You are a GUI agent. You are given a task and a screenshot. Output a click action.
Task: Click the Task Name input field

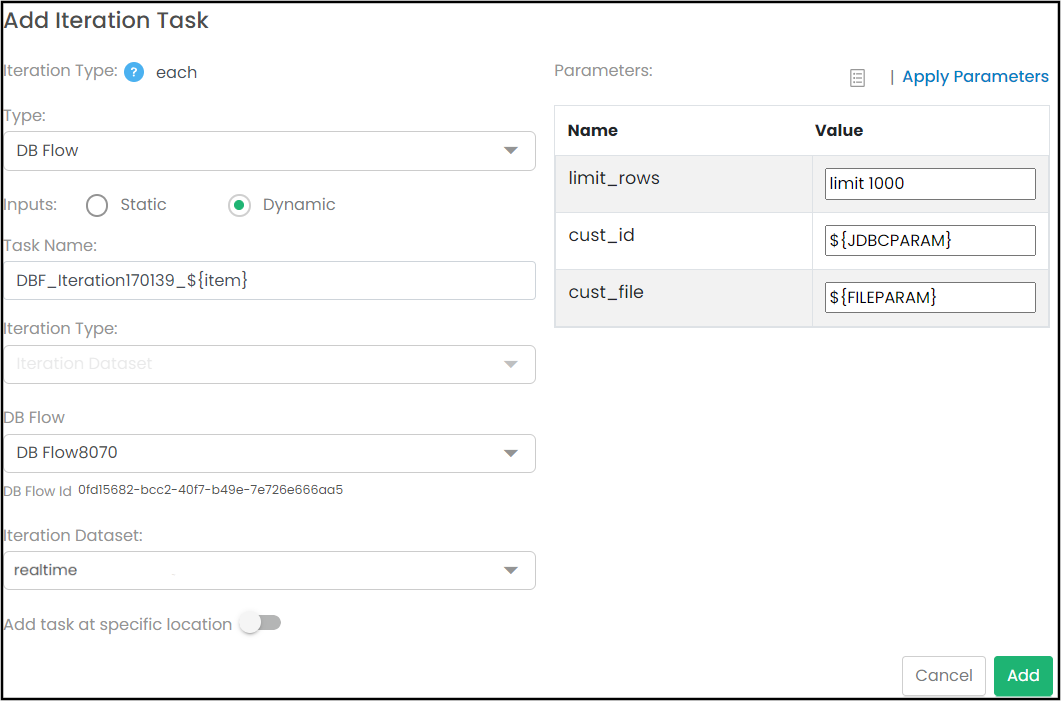tap(269, 280)
